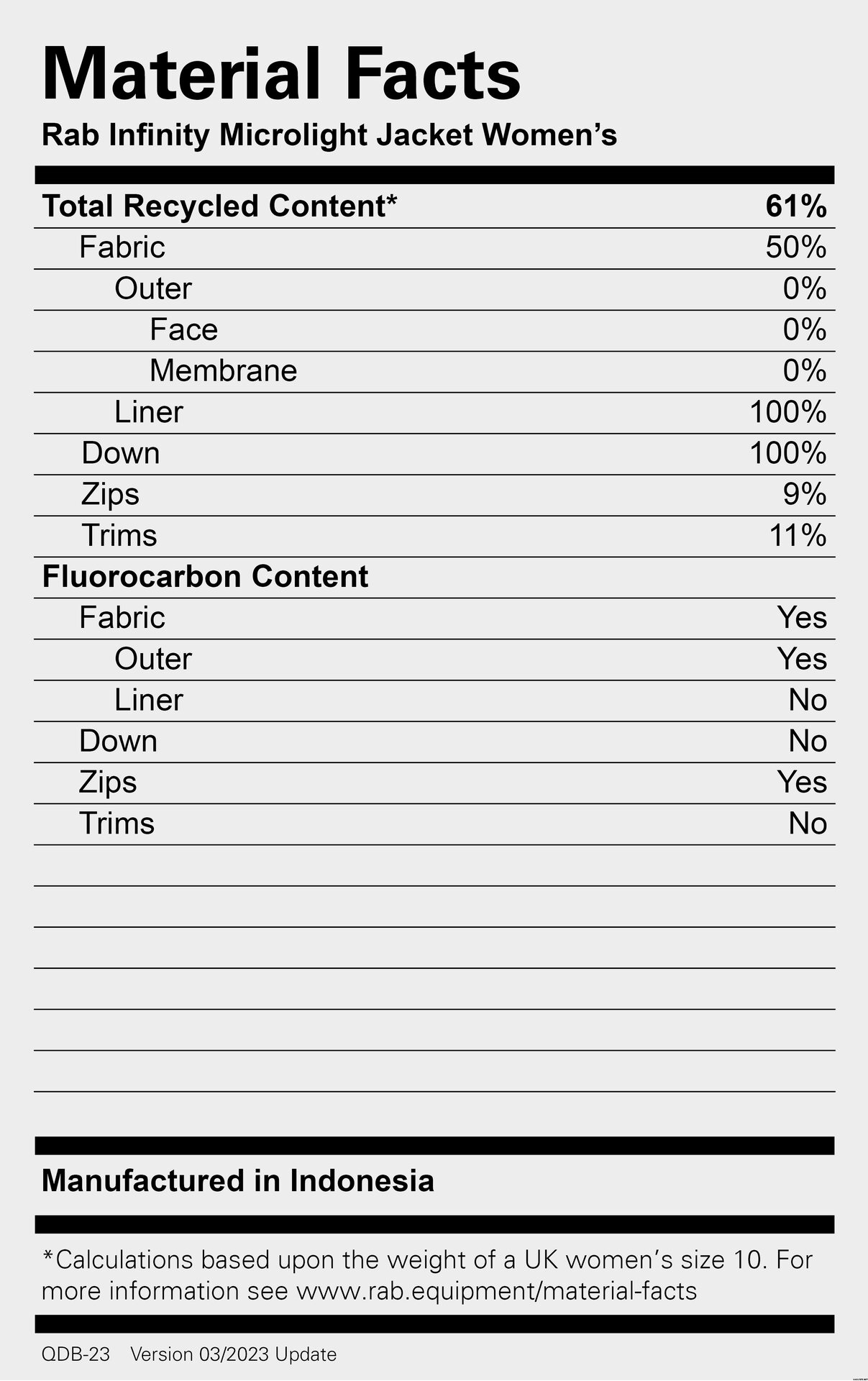This screenshot has height=1381, width=868.
Task: Click the Fluorocarbon Content section heading
Action: pos(205,577)
